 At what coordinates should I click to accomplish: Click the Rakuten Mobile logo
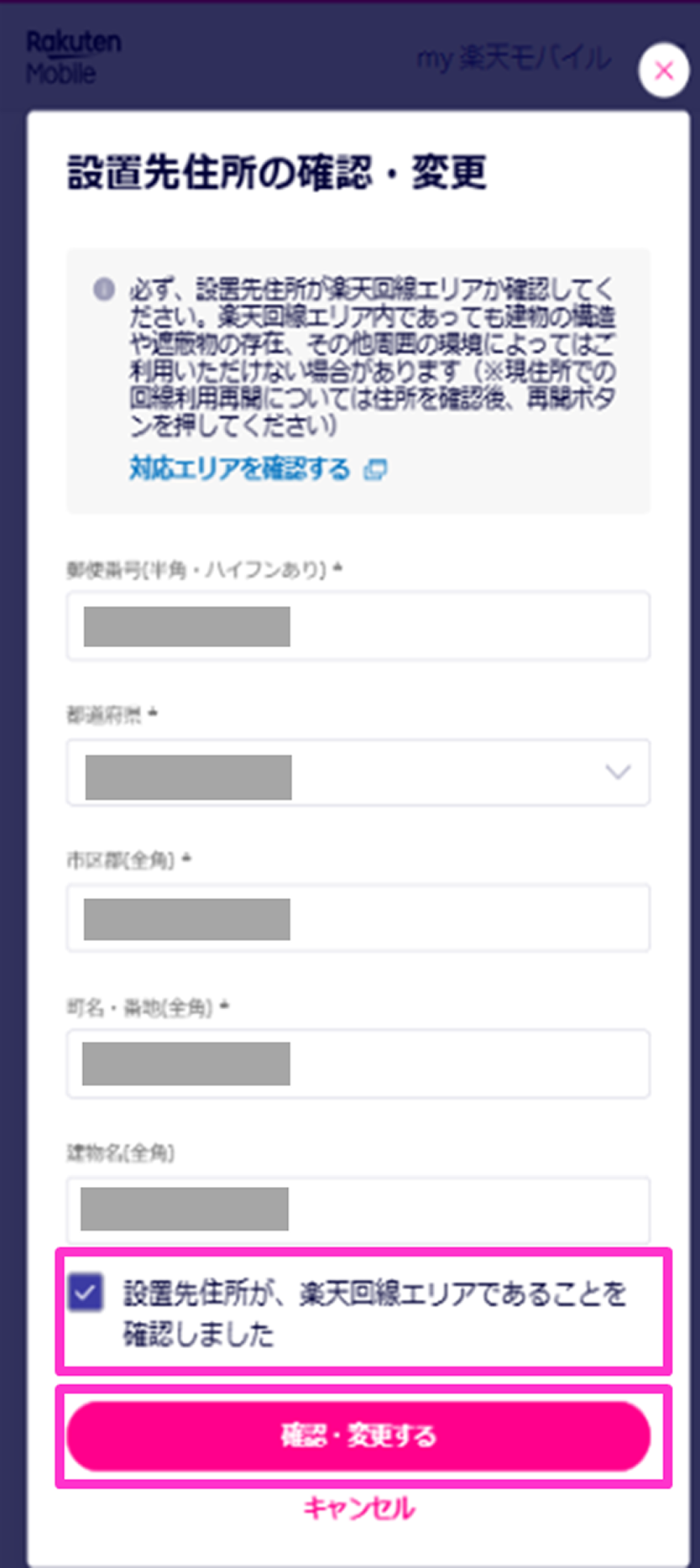[74, 57]
